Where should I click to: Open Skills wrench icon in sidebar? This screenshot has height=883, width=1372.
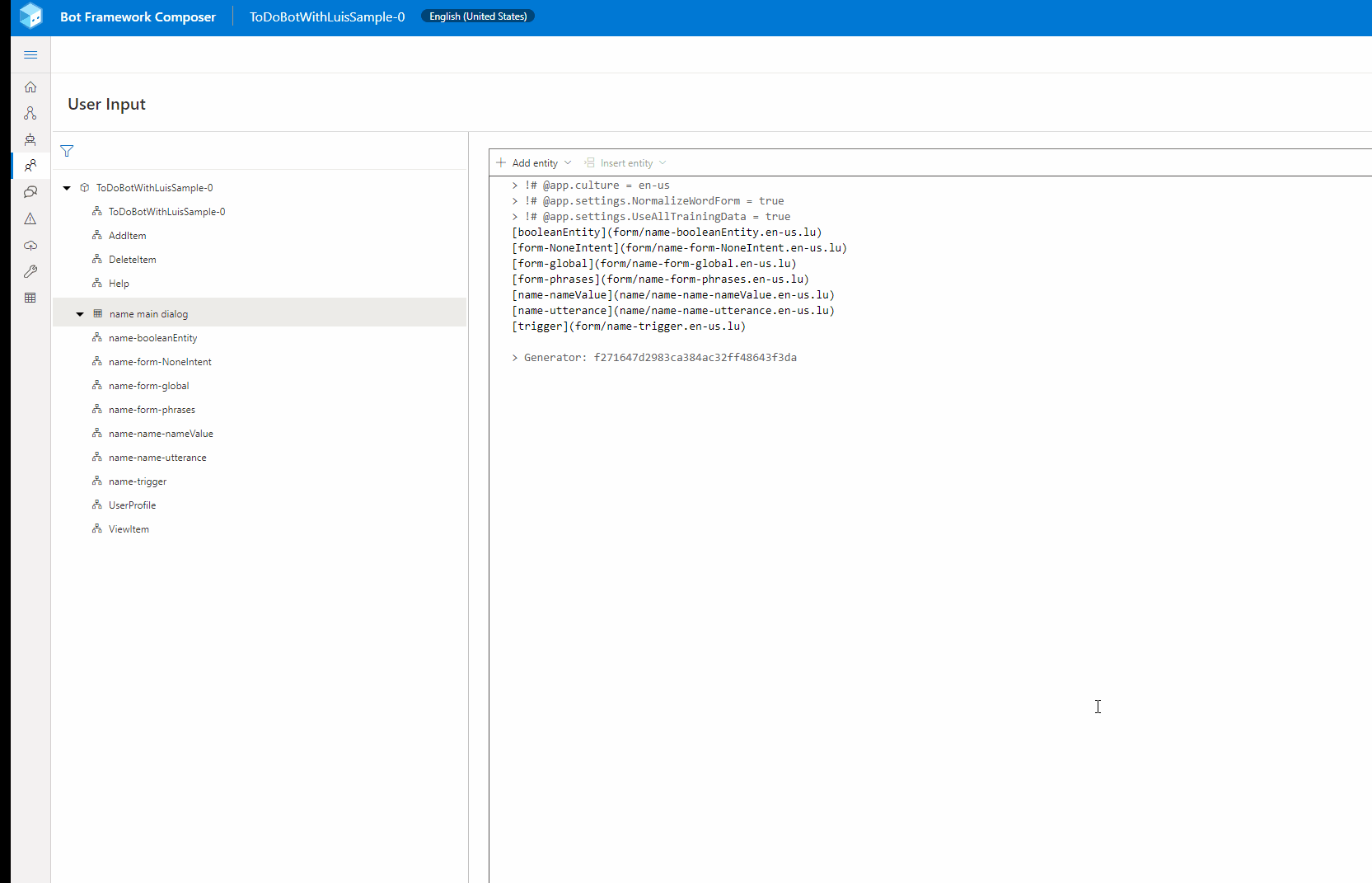coord(30,271)
